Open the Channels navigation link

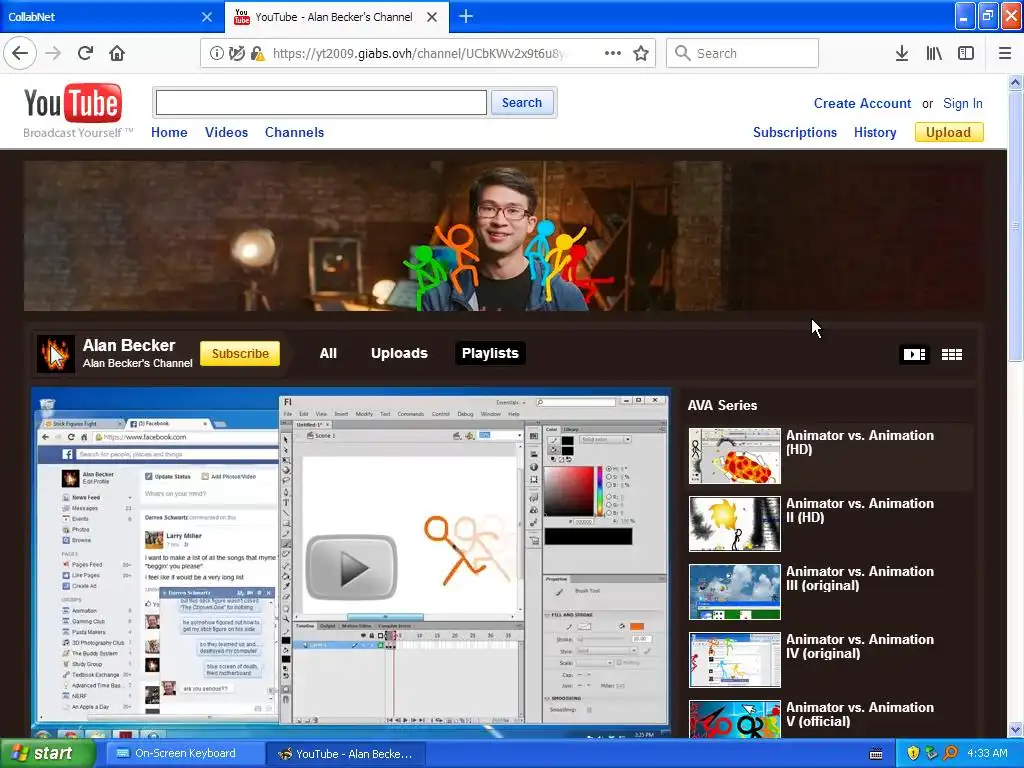[294, 132]
